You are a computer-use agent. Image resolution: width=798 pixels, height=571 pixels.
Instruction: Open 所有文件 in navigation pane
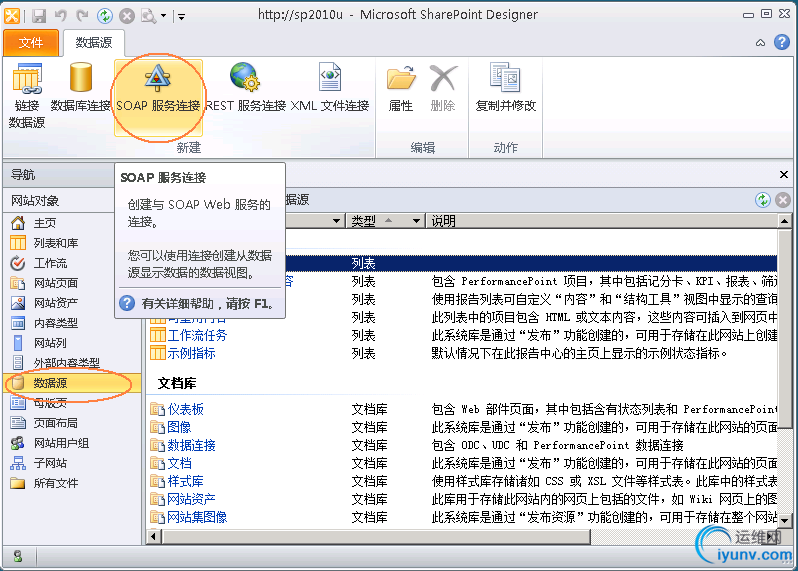56,483
